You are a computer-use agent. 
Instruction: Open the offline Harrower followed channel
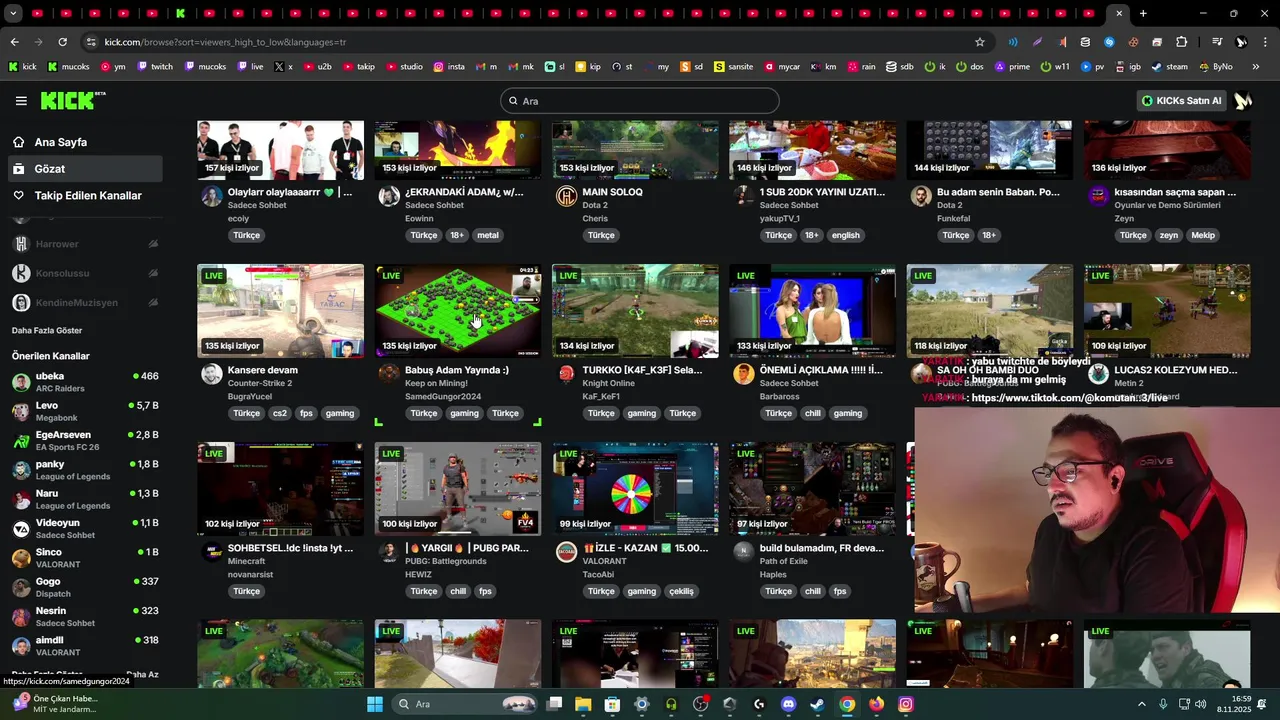click(85, 244)
